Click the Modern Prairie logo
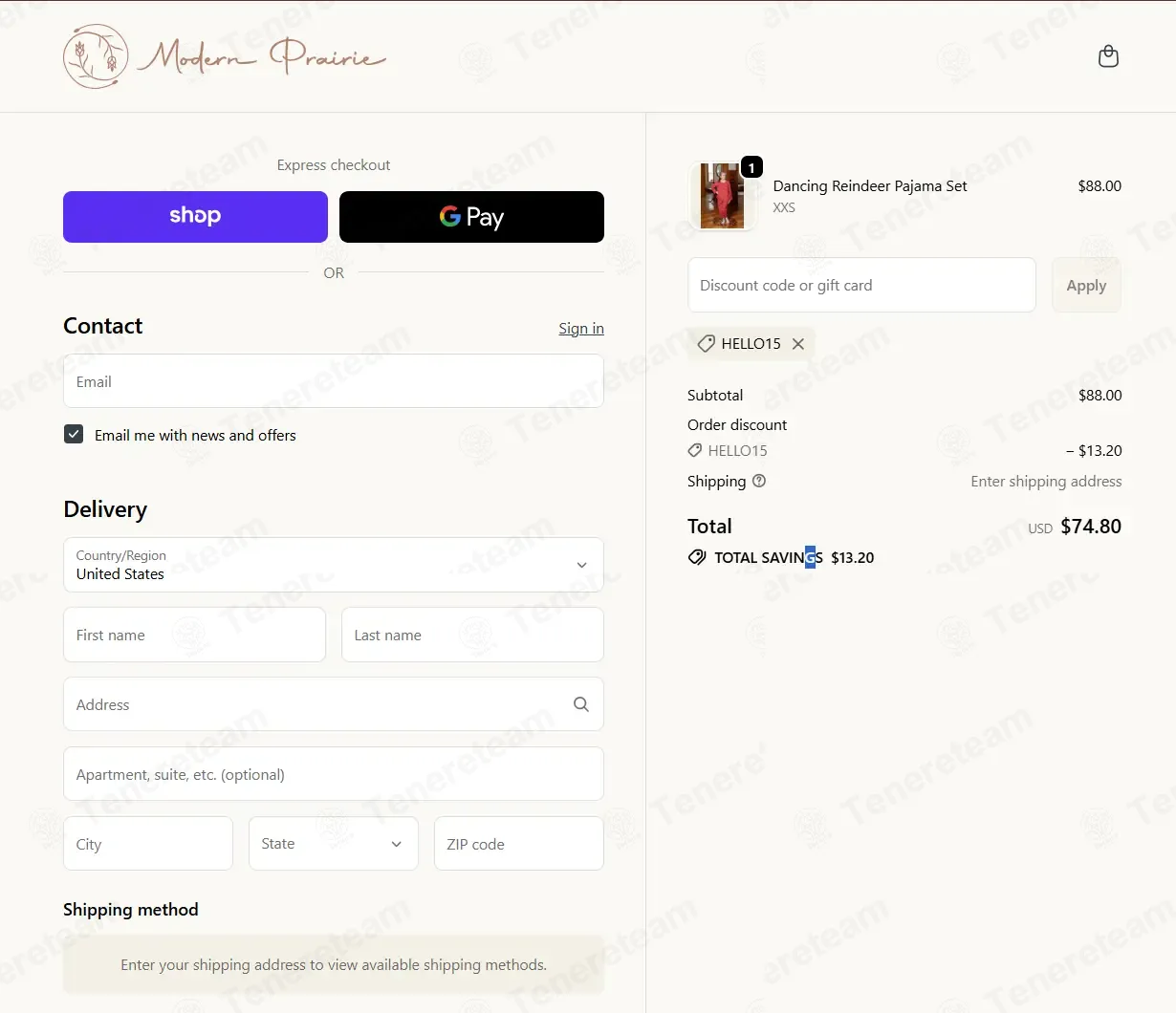1176x1013 pixels. [x=225, y=57]
